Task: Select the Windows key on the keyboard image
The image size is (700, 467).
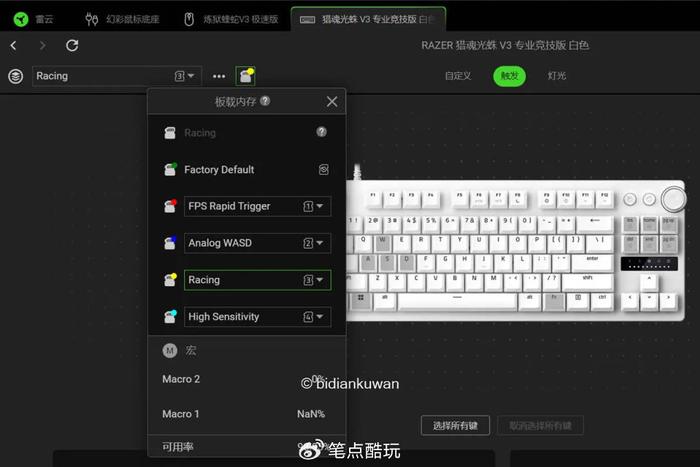Action: (361, 300)
